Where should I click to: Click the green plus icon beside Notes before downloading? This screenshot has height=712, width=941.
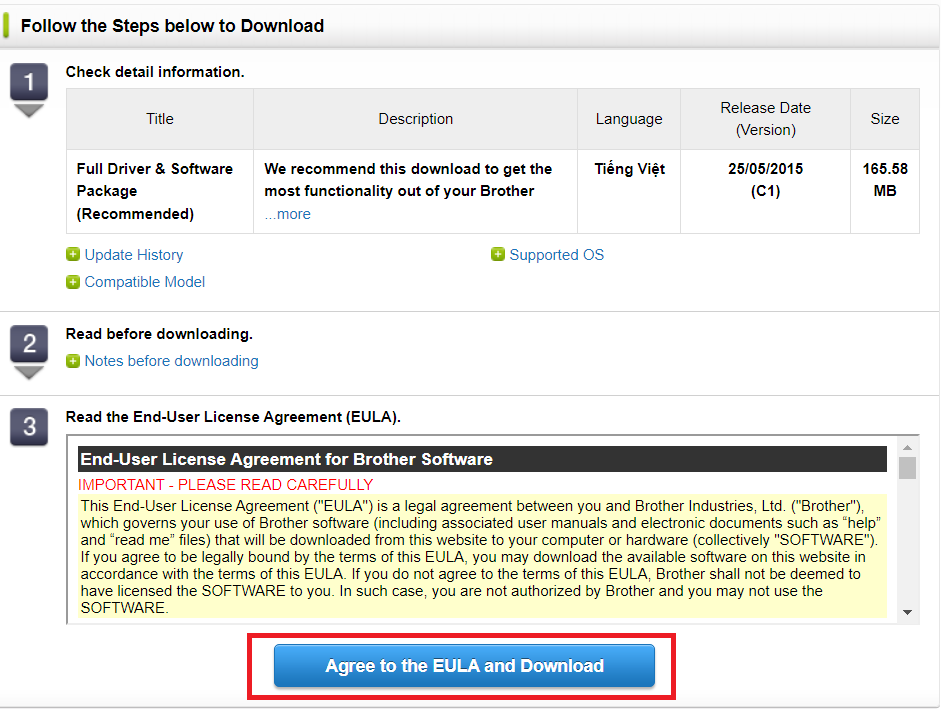[73, 361]
